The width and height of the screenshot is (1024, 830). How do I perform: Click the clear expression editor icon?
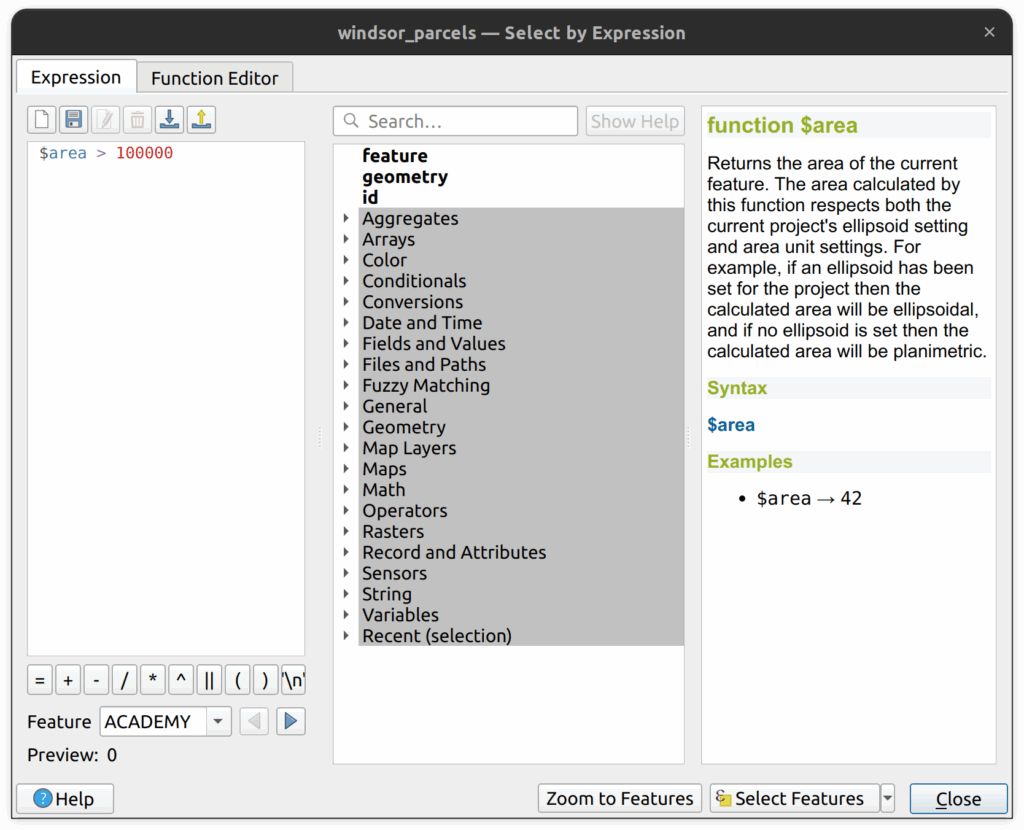[x=41, y=121]
